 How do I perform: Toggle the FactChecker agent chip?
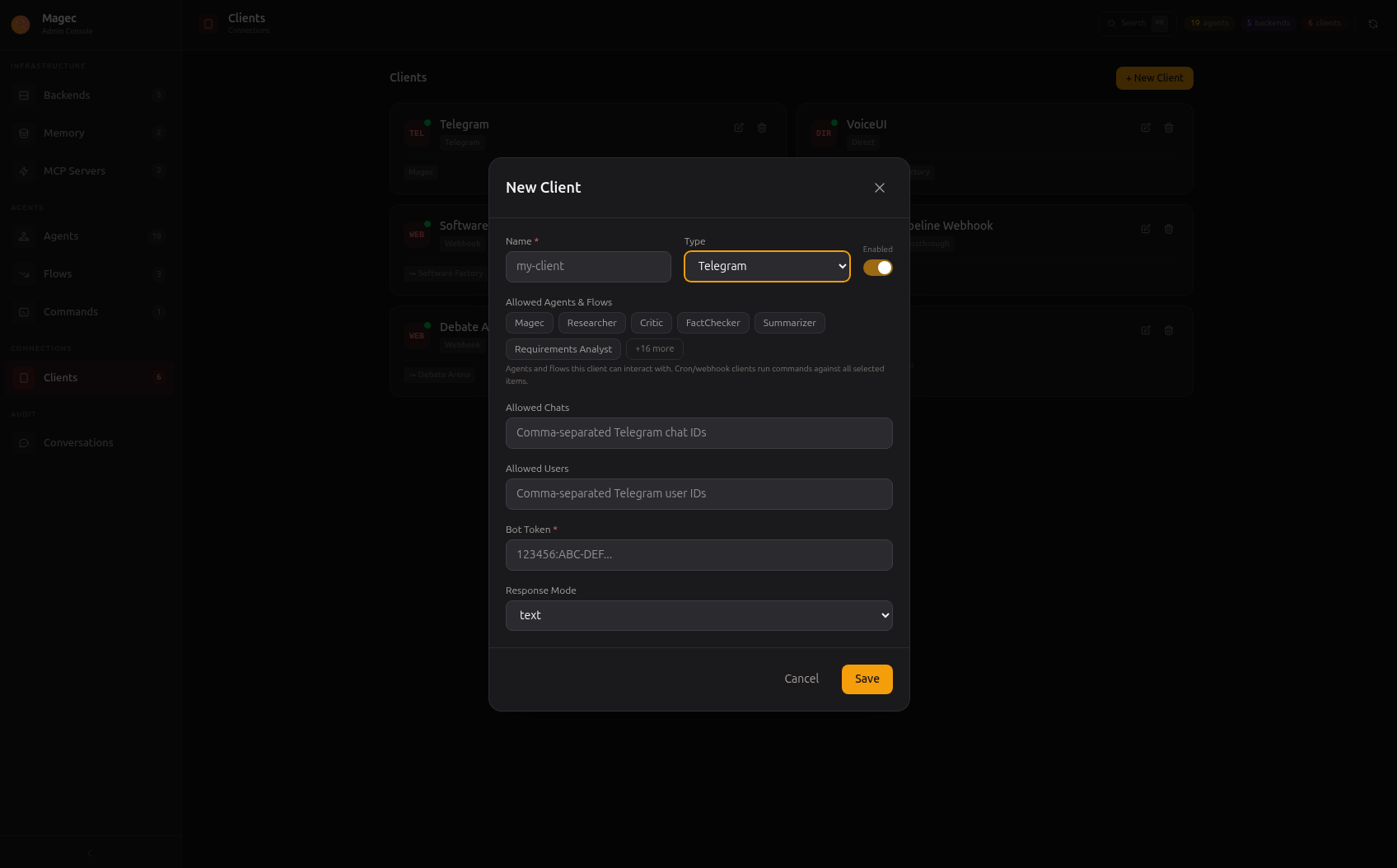[713, 323]
